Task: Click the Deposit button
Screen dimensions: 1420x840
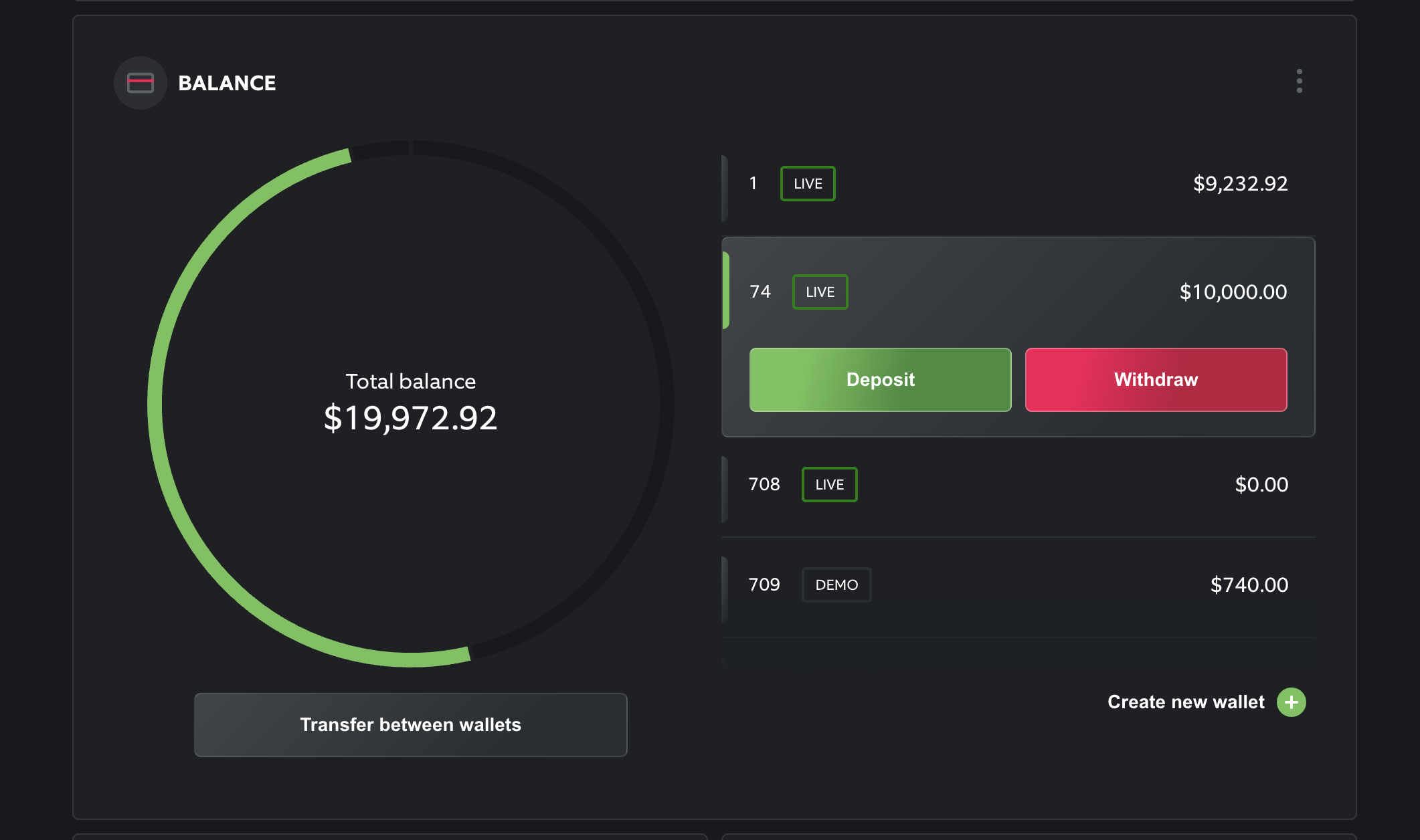Action: [880, 380]
